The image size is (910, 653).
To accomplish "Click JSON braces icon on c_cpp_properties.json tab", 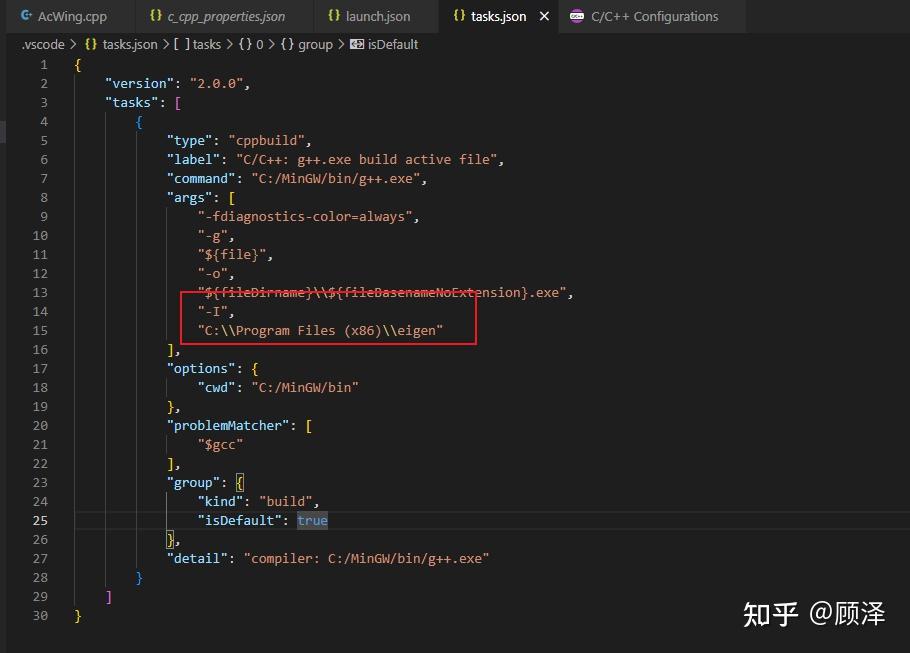I will click(x=156, y=16).
